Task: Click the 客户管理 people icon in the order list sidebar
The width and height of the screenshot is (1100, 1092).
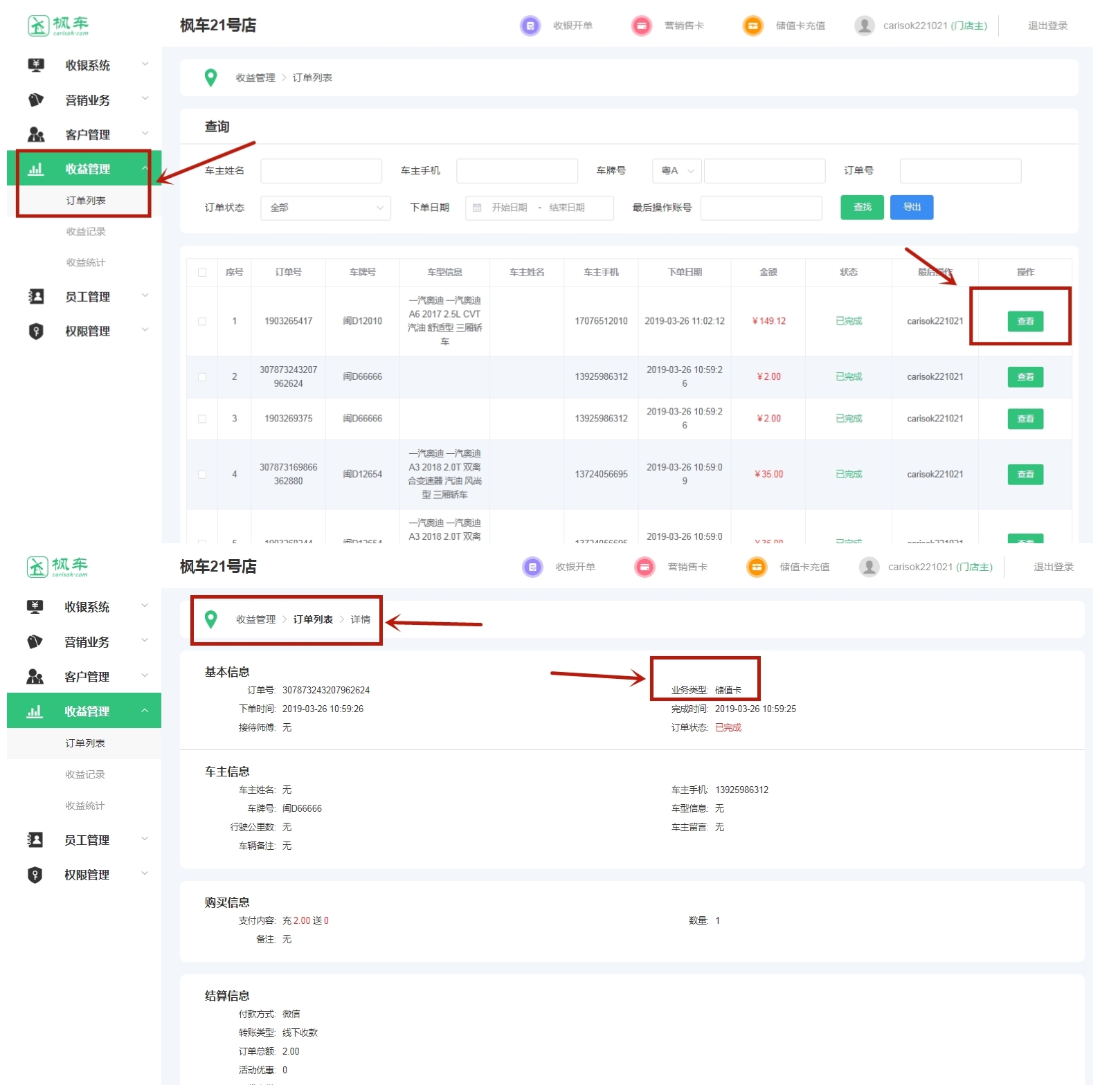Action: 36,134
